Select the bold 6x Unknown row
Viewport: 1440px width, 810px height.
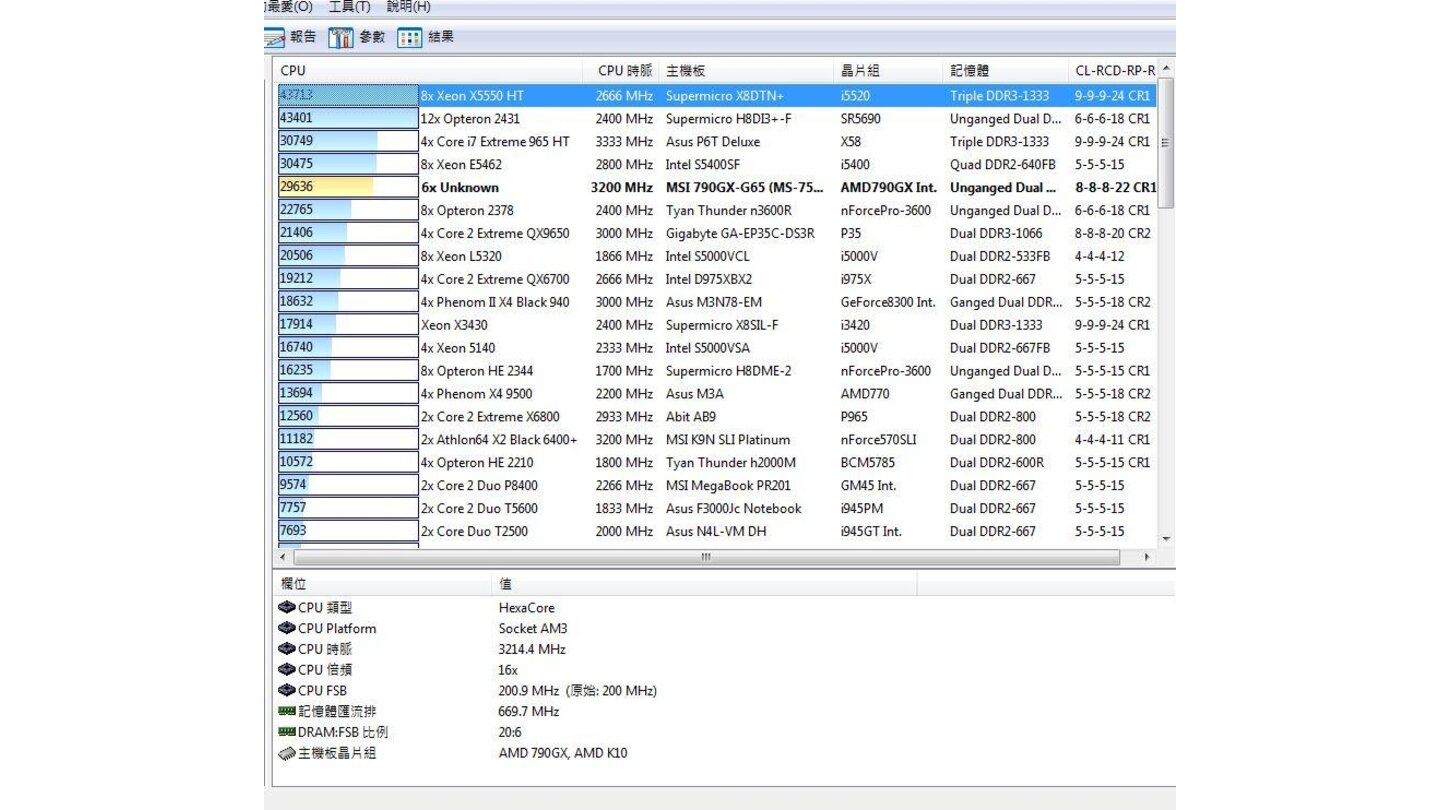716,188
